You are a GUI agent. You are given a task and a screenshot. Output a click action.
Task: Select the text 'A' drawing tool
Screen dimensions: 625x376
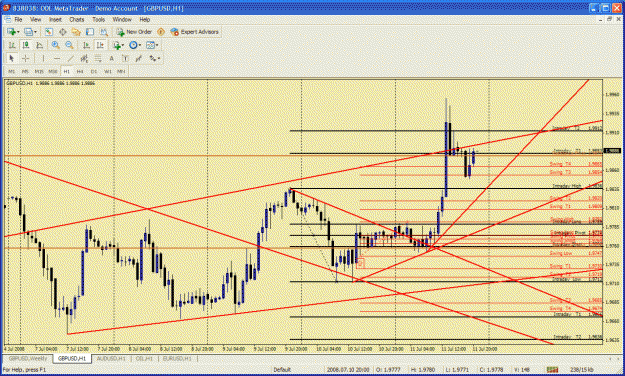coord(112,58)
